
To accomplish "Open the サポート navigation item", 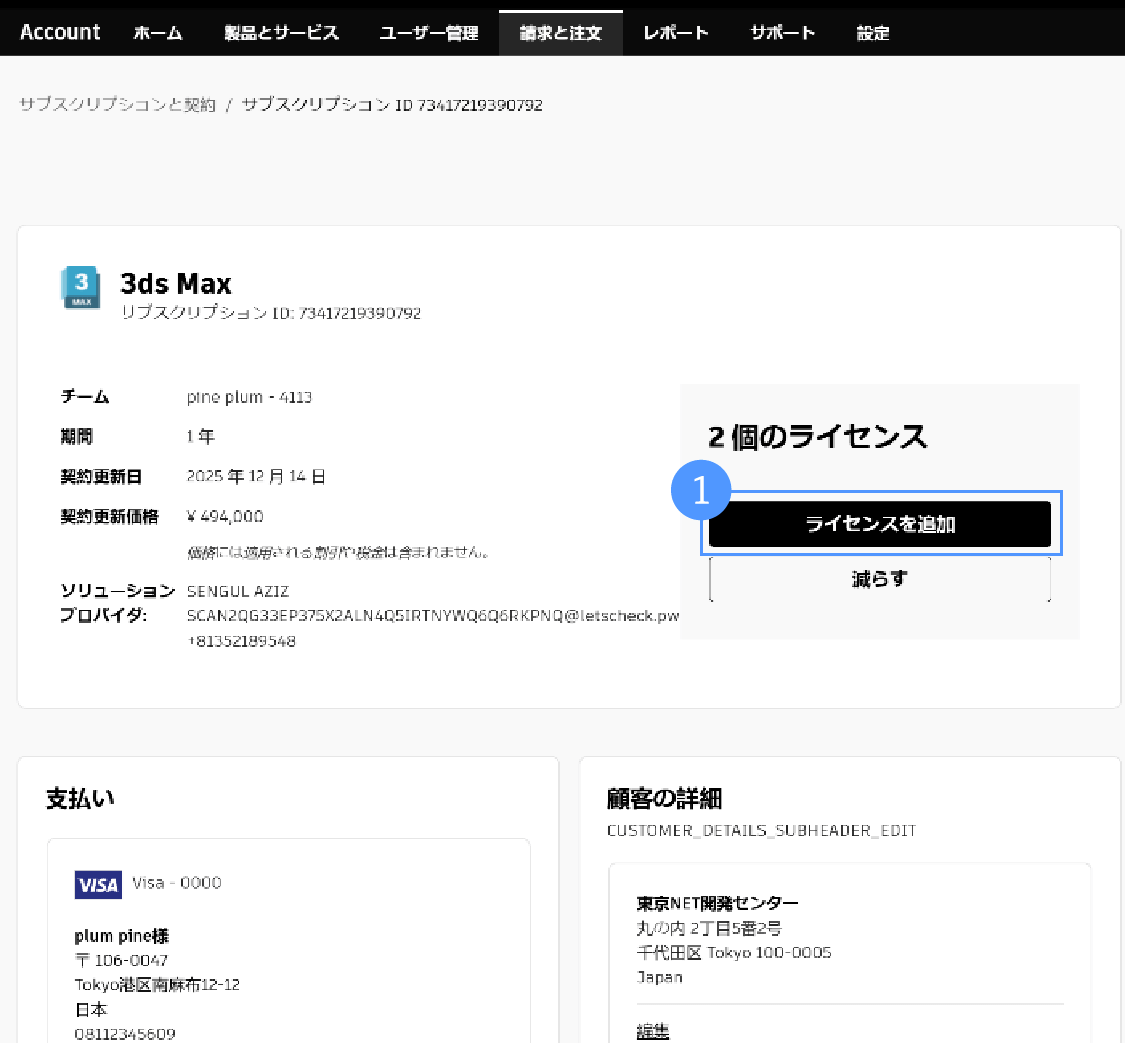I will tap(782, 33).
